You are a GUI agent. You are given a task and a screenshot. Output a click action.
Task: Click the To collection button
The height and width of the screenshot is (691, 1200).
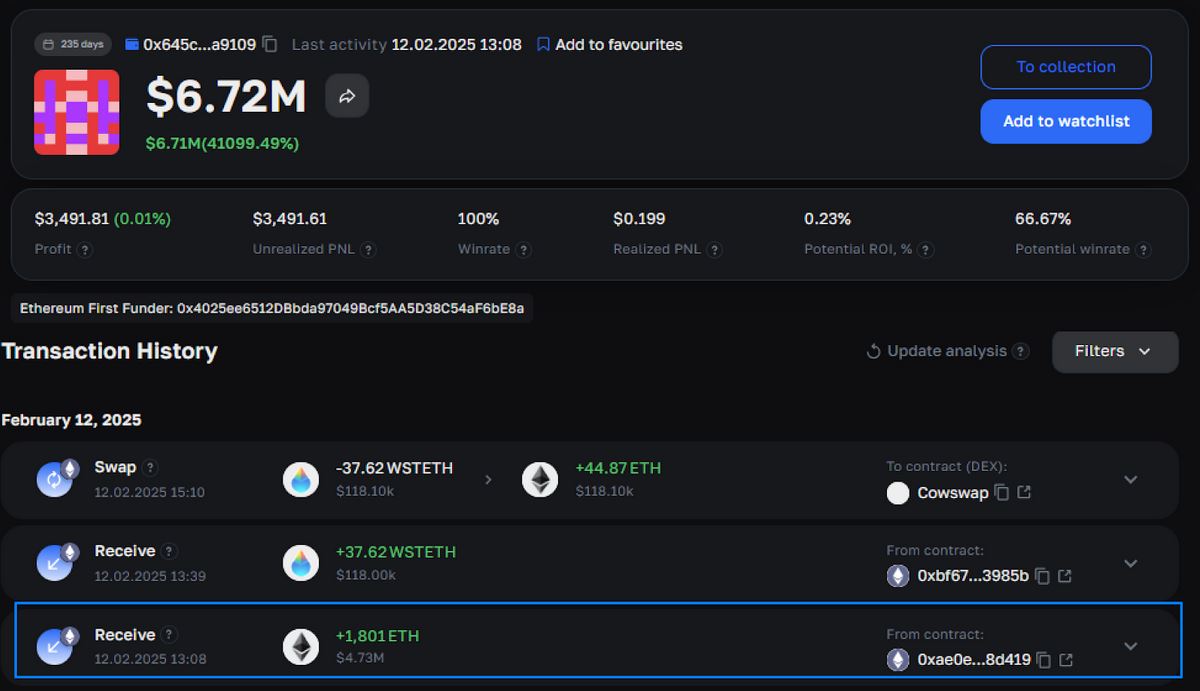[x=1066, y=67]
